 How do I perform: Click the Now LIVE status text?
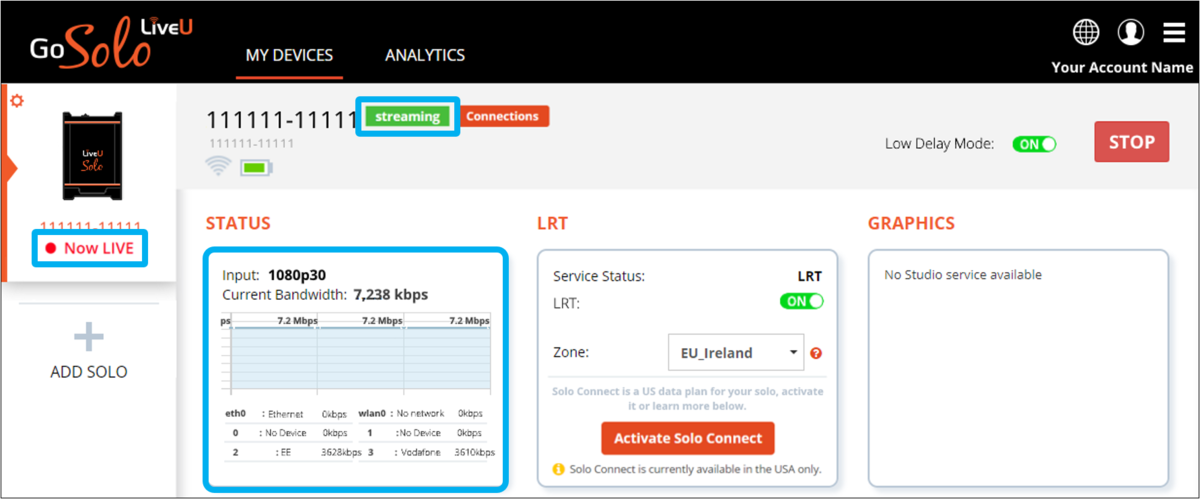pos(98,248)
